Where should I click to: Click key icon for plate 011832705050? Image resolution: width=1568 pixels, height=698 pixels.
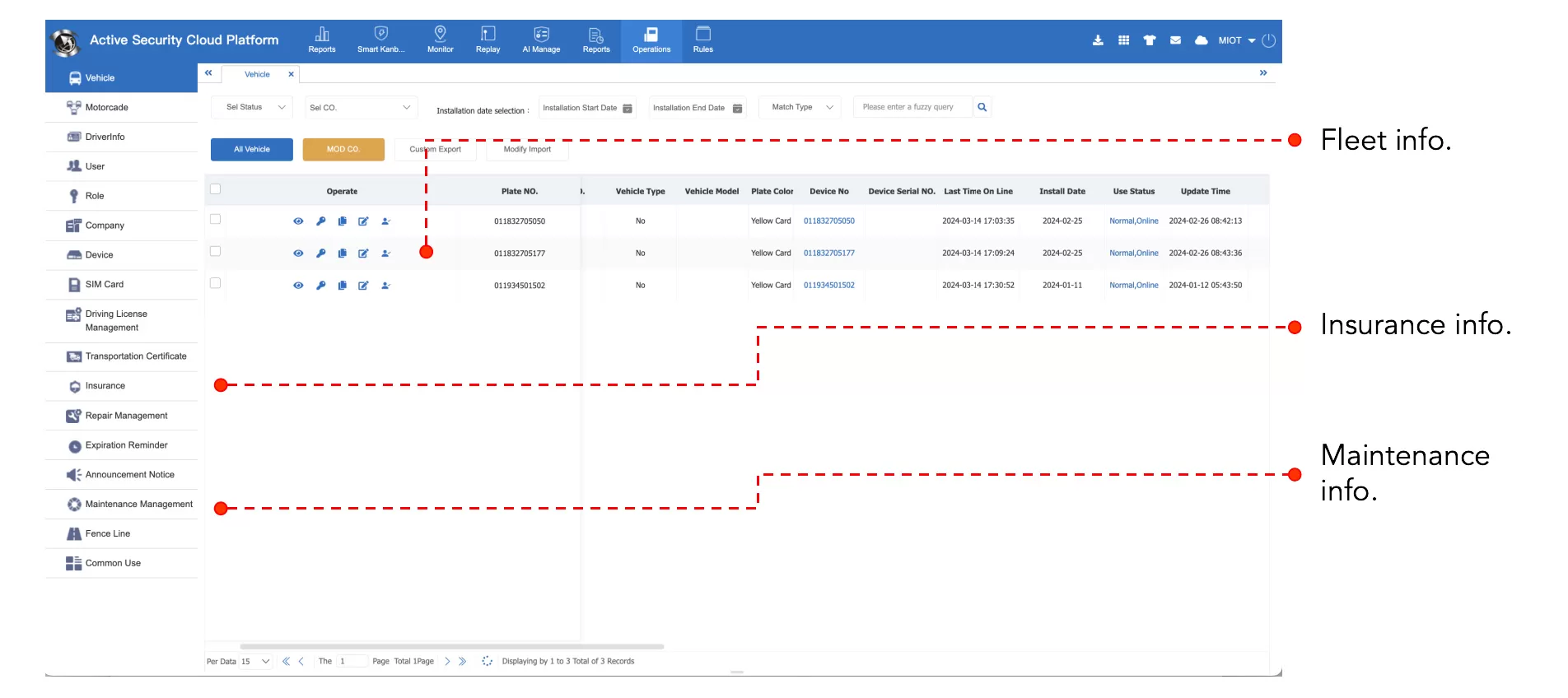pos(321,221)
